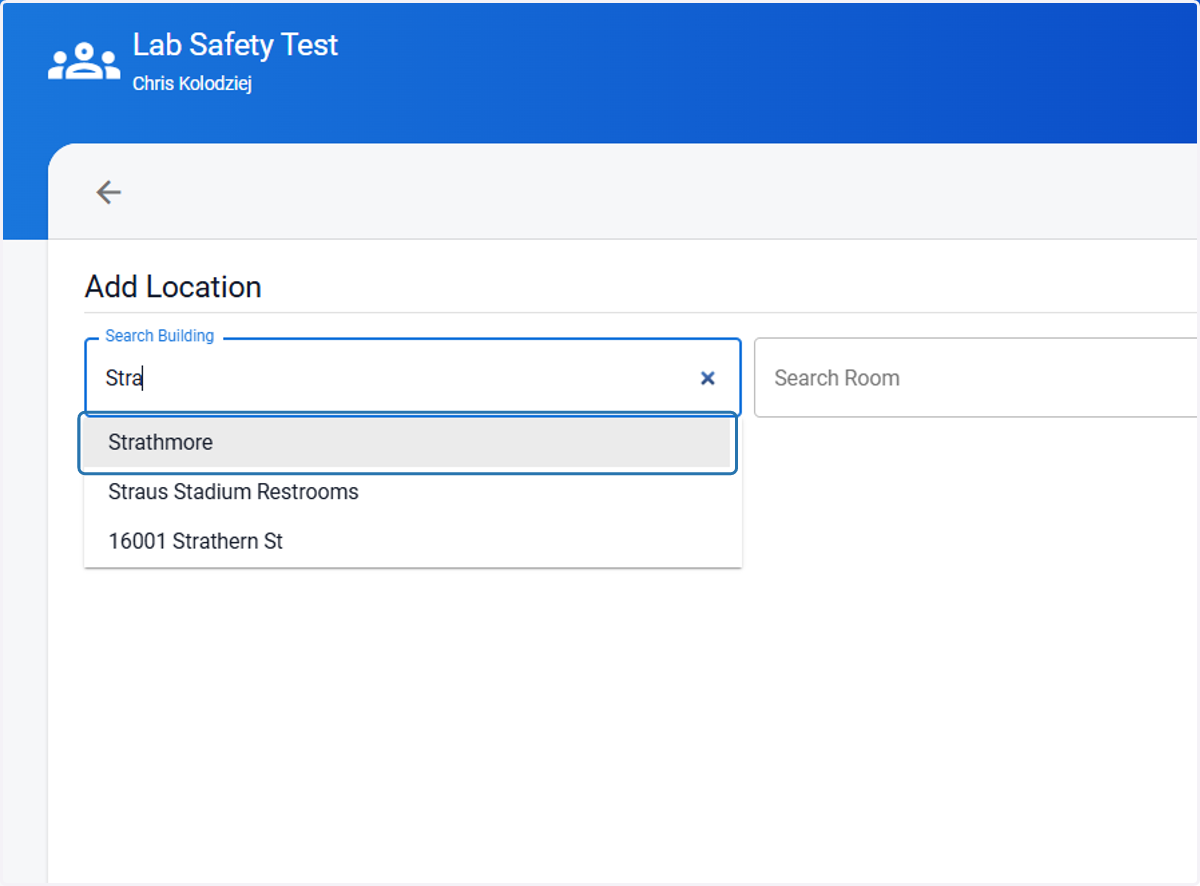This screenshot has height=886, width=1200.
Task: Pick 16001 Strathern St option
Action: 413,541
